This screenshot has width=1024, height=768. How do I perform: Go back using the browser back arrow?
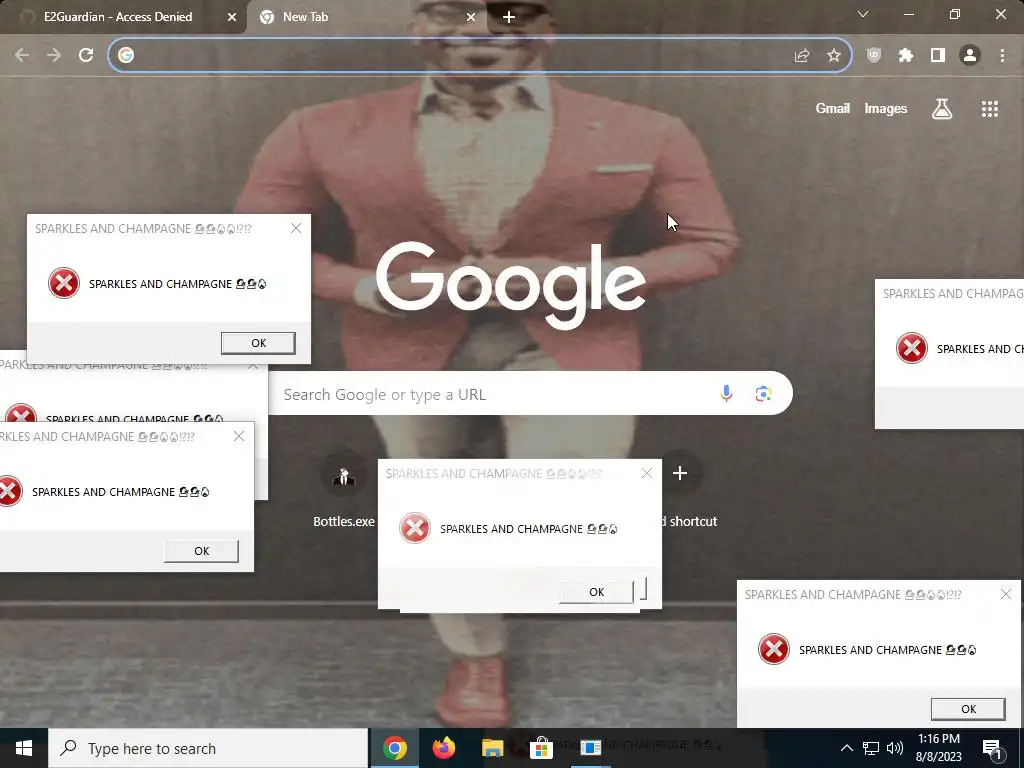22,56
